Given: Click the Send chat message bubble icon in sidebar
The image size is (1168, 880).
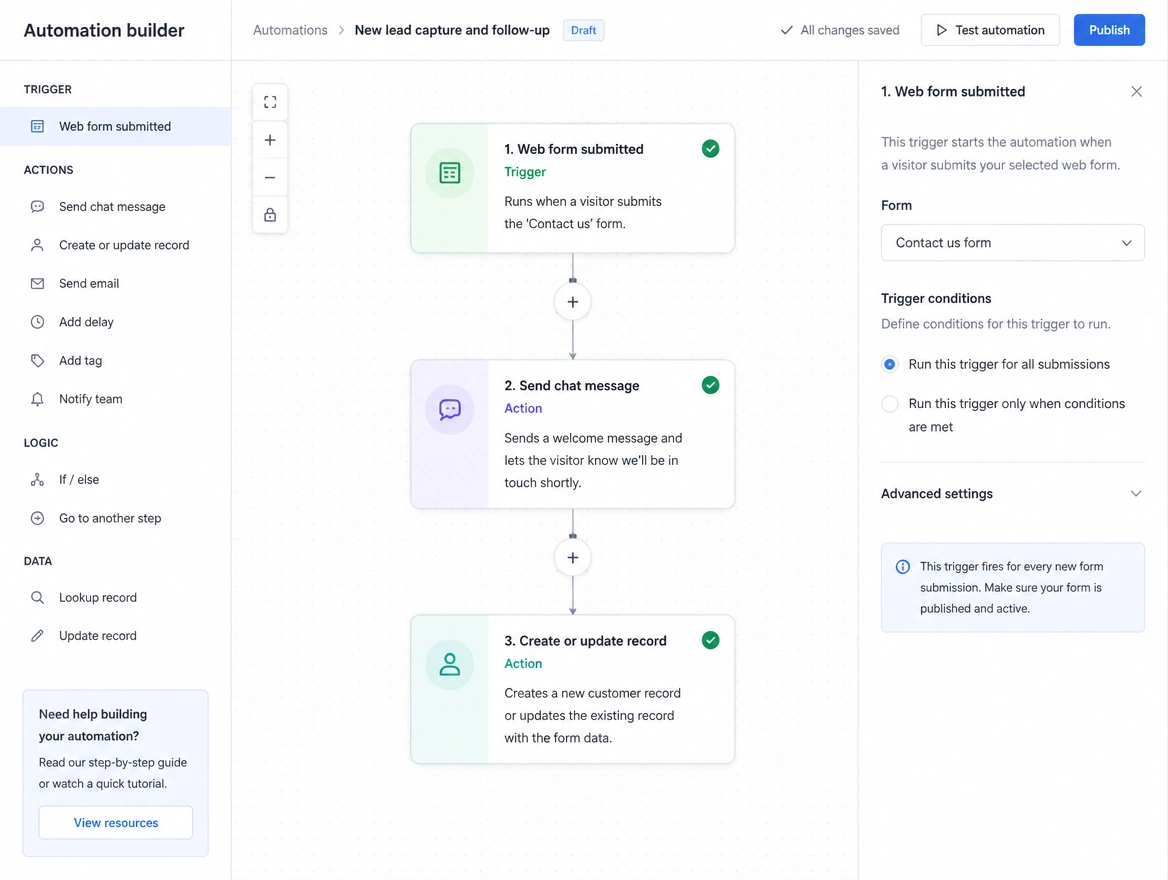Looking at the screenshot, I should pyautogui.click(x=37, y=206).
